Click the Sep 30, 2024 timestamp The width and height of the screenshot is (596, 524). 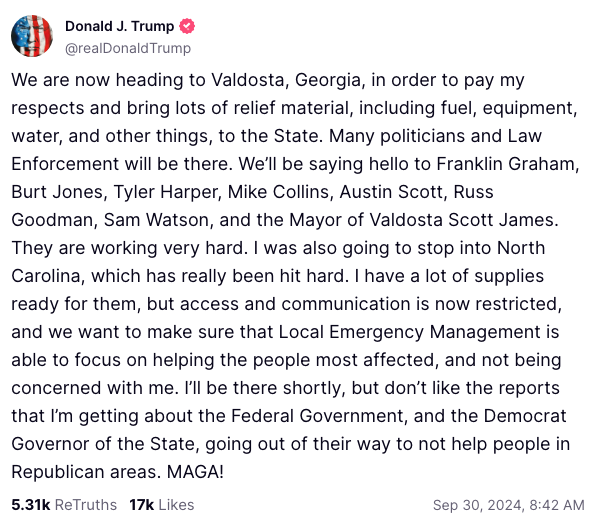point(509,505)
